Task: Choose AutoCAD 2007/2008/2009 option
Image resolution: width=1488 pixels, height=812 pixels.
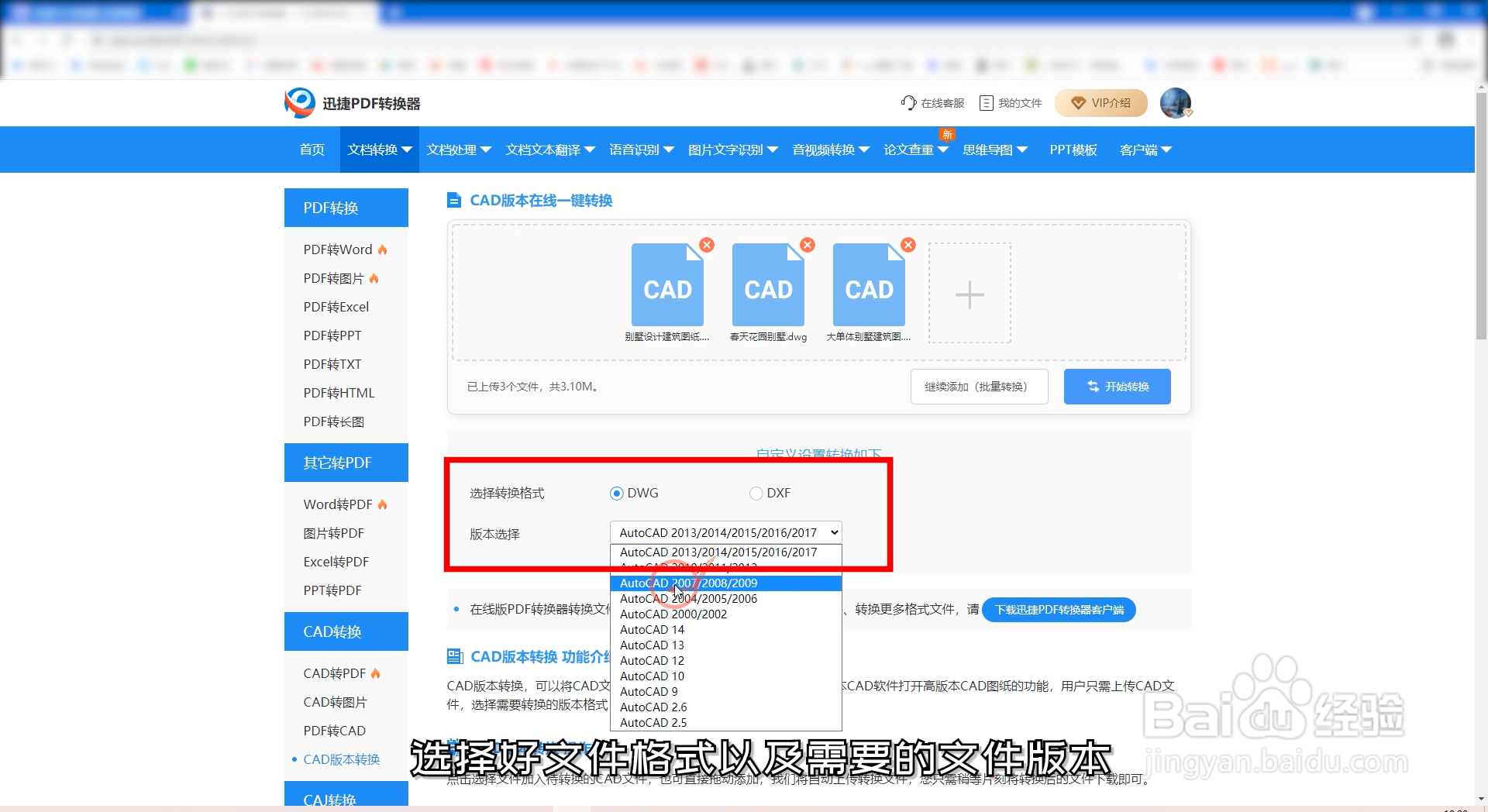Action: pyautogui.click(x=725, y=583)
